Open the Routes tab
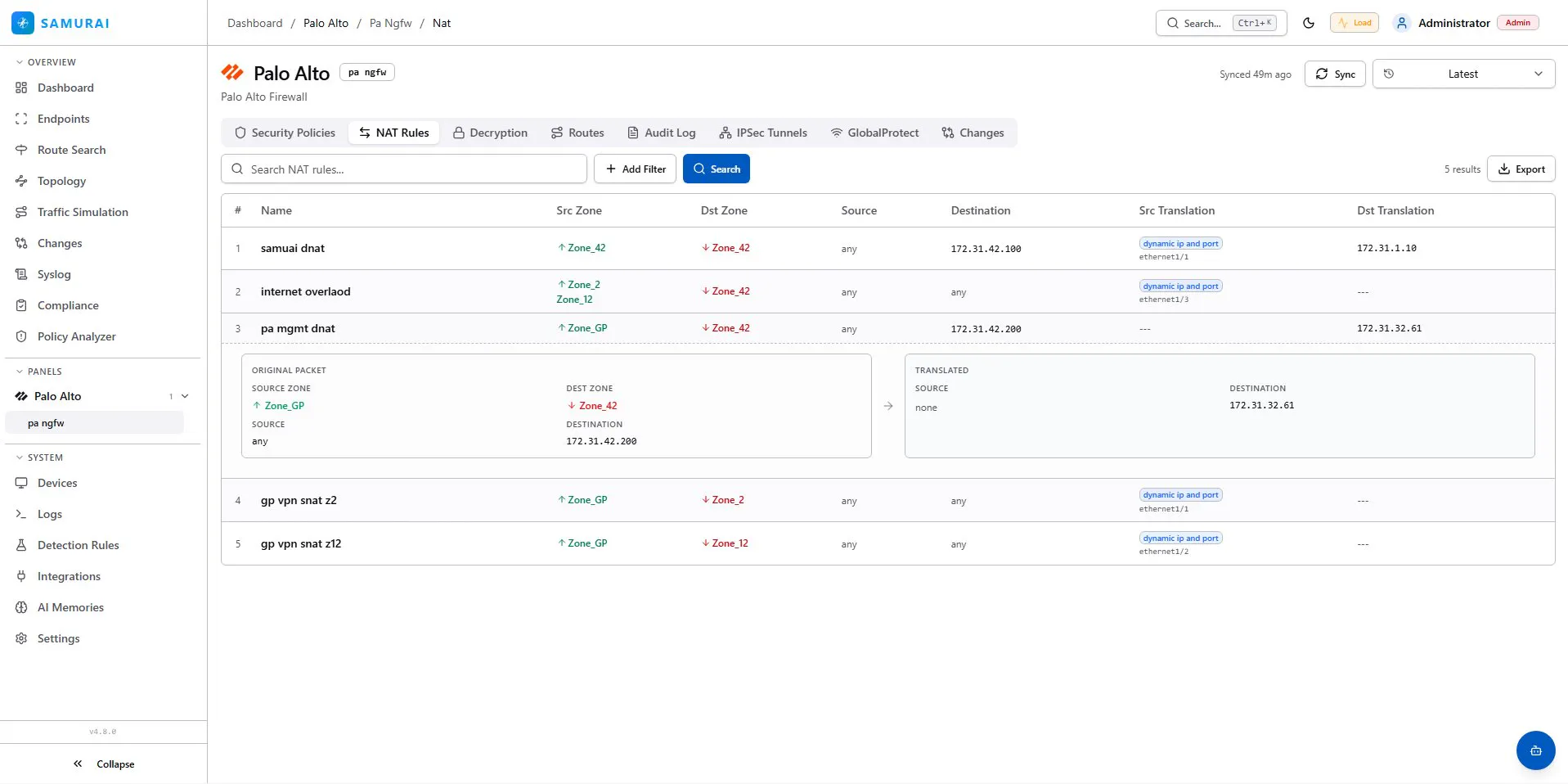1568x784 pixels. [577, 133]
